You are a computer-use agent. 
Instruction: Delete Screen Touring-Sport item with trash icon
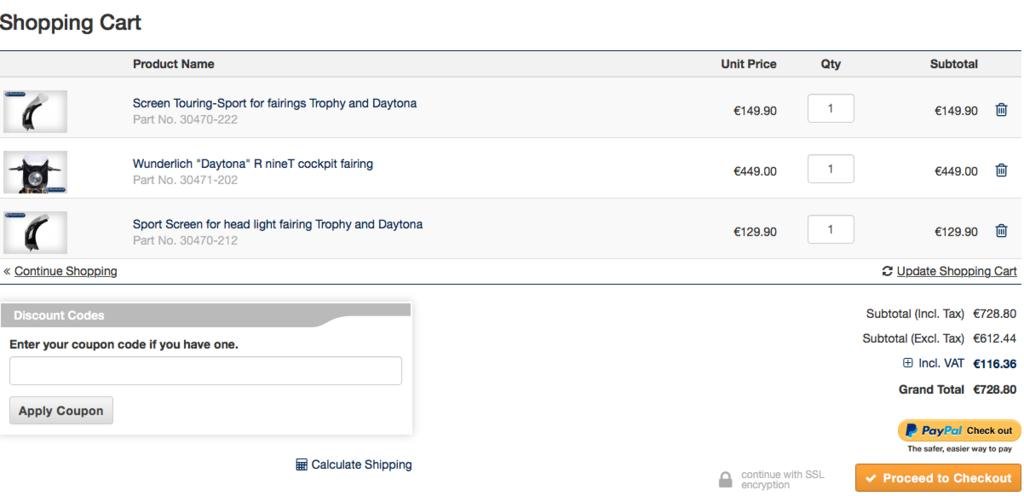[x=1001, y=110]
